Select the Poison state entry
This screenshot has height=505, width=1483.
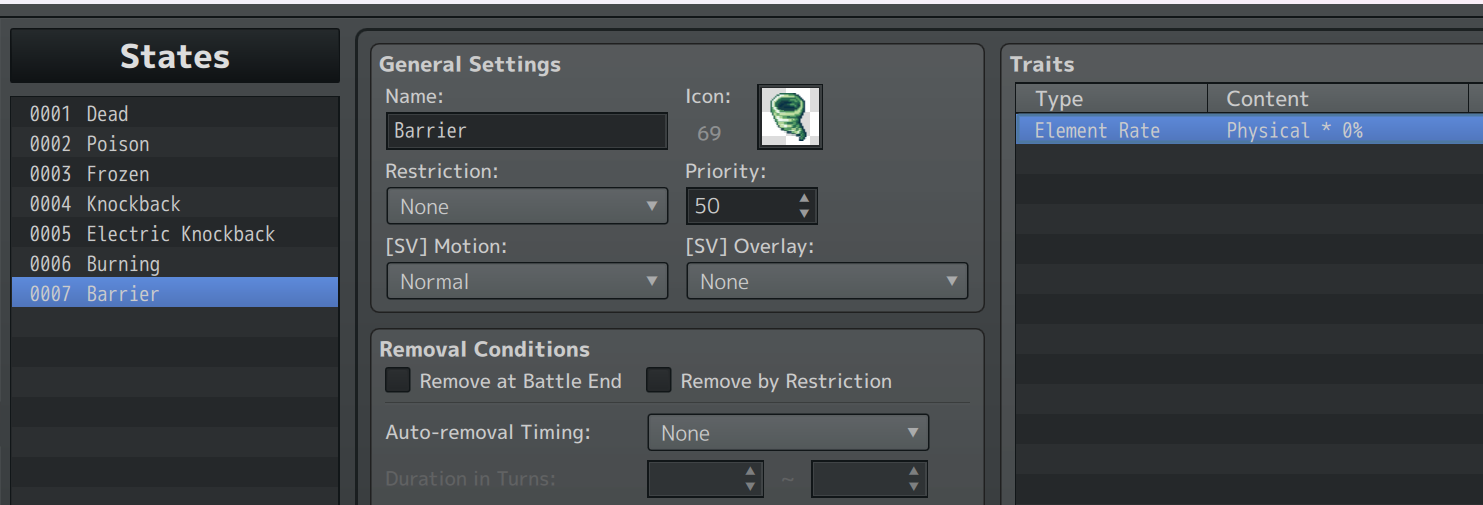(x=175, y=143)
